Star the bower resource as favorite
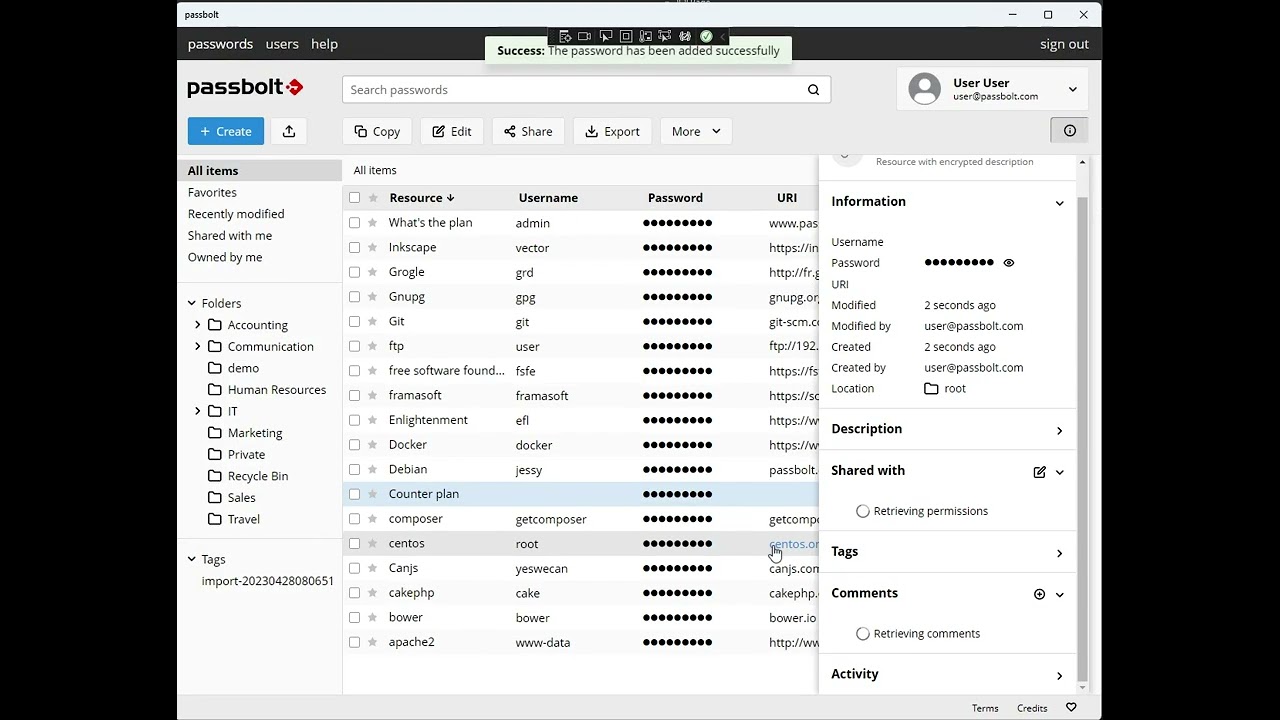1280x720 pixels. tap(373, 618)
